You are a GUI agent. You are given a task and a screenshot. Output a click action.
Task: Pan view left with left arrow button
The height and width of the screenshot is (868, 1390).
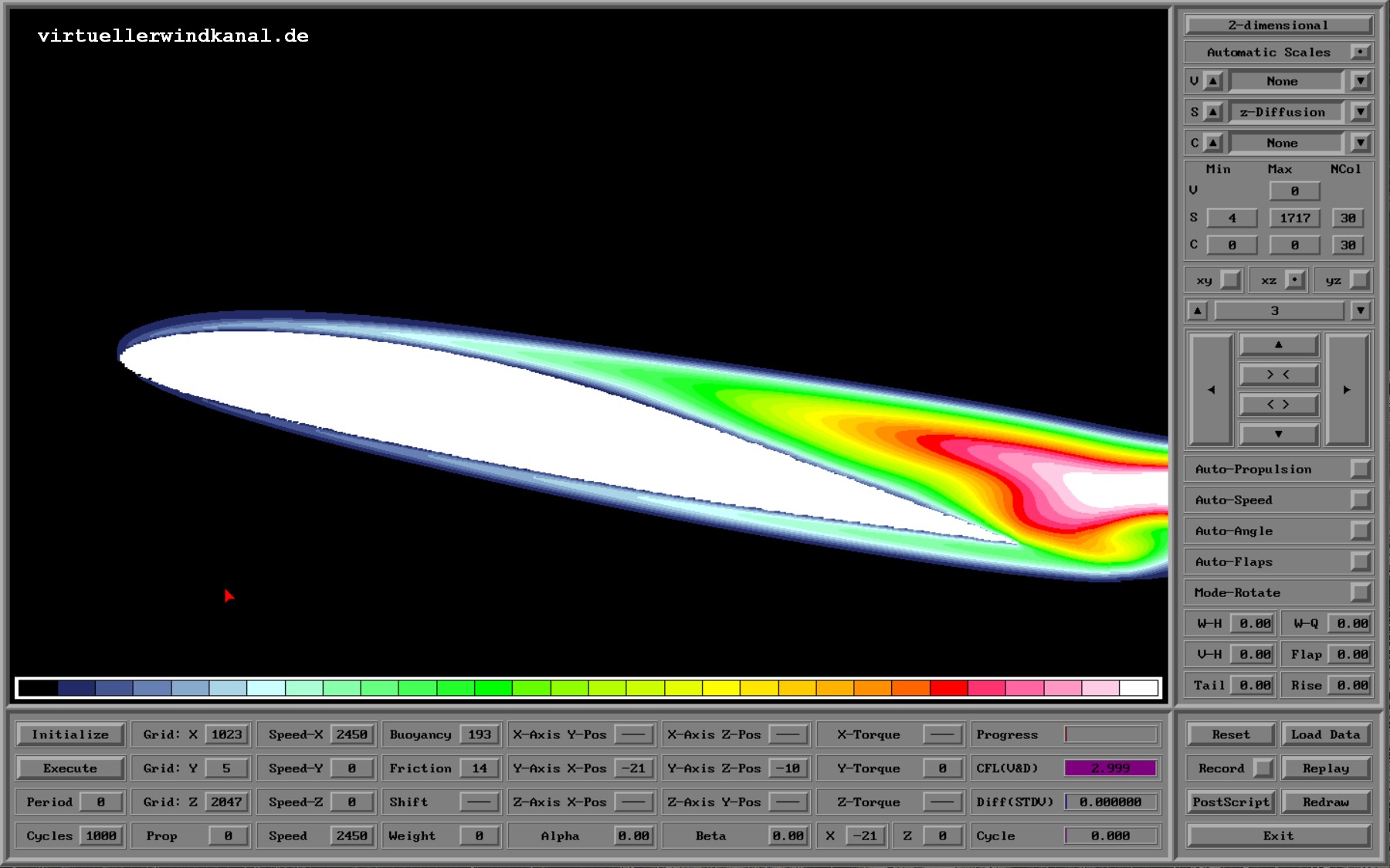click(1210, 390)
